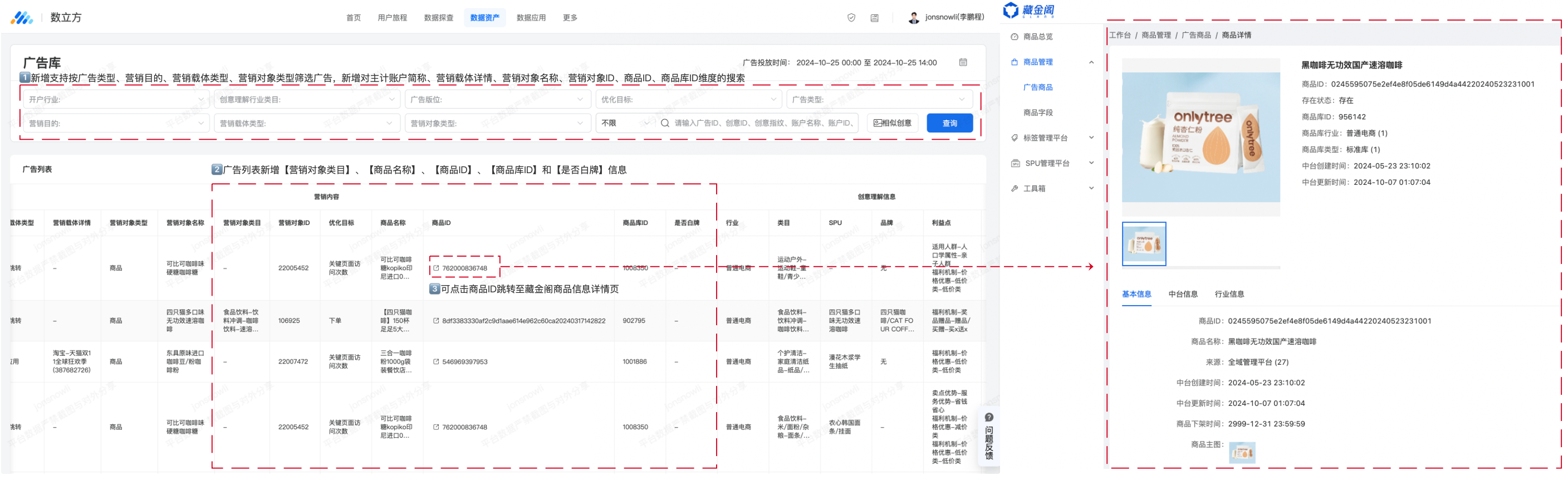Open the 数据探查 nav tab
The image size is (1568, 480).
pyautogui.click(x=438, y=18)
